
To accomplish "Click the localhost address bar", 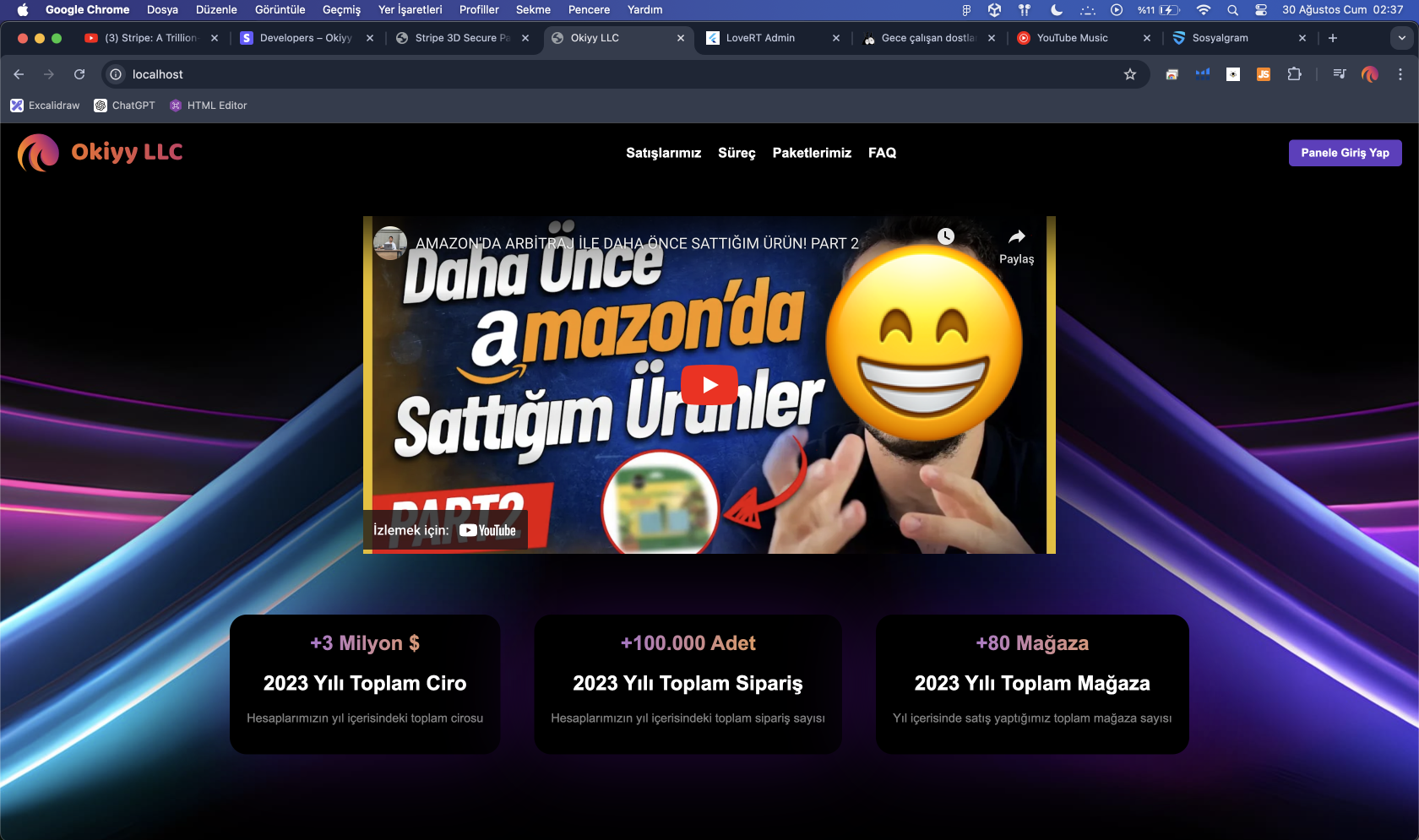I will click(x=625, y=74).
